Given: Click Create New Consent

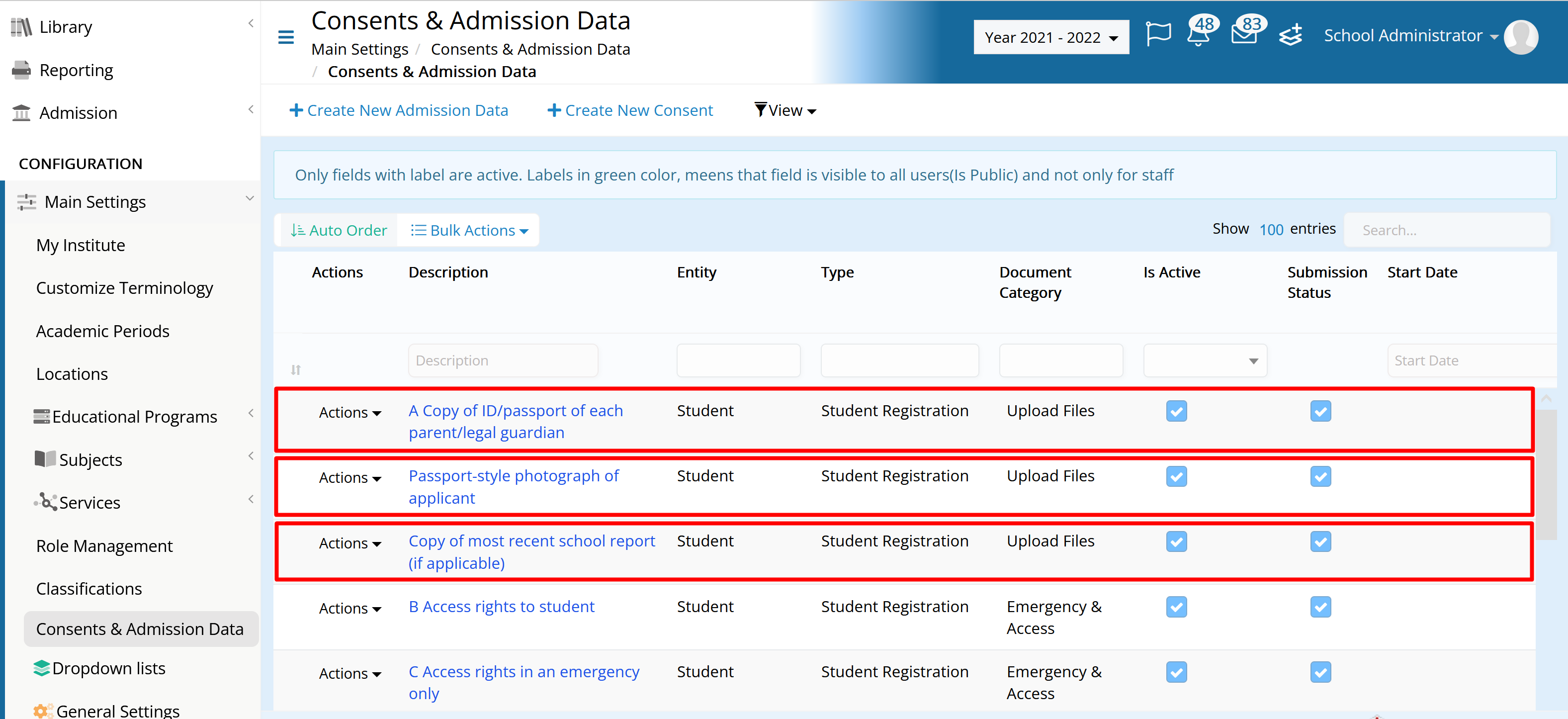Looking at the screenshot, I should 630,110.
